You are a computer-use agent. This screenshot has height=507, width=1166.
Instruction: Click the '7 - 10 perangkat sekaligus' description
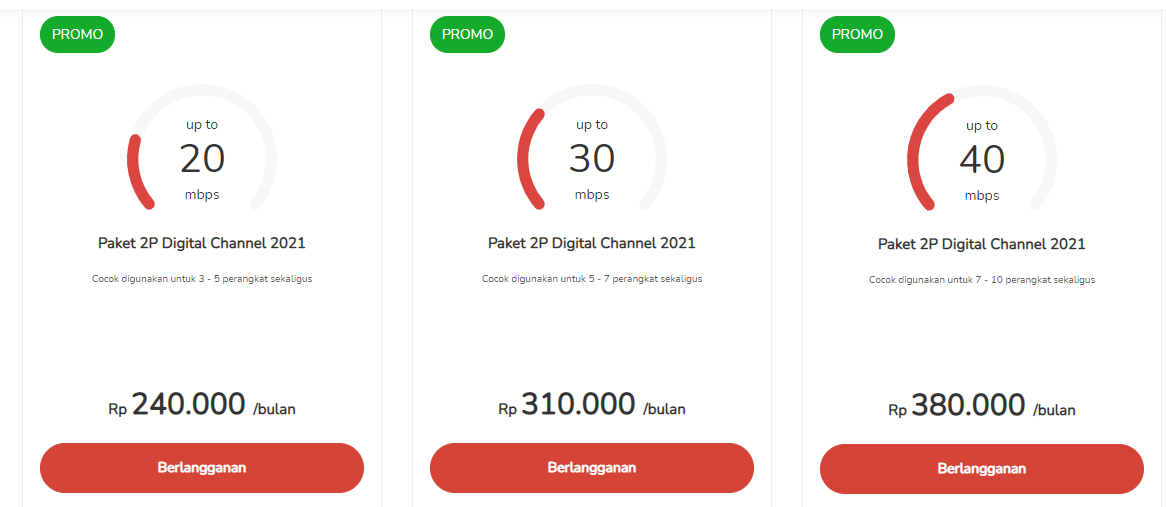pos(982,280)
